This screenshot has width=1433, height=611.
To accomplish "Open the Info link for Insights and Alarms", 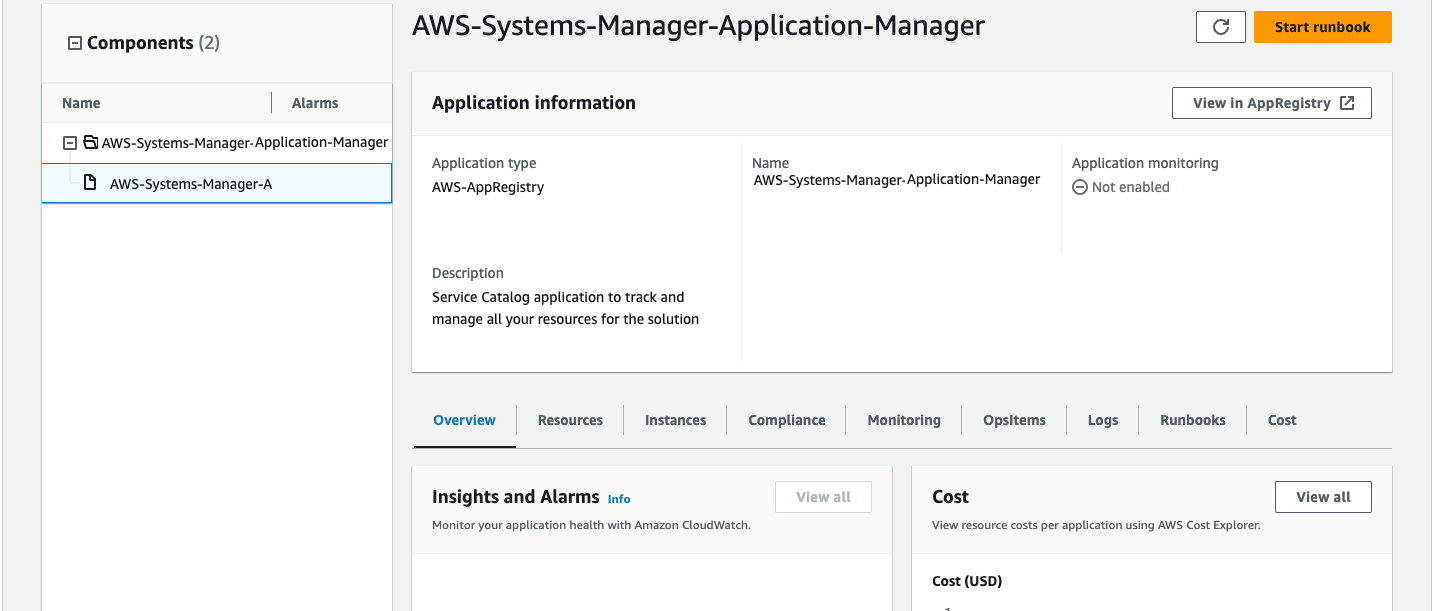I will click(618, 498).
